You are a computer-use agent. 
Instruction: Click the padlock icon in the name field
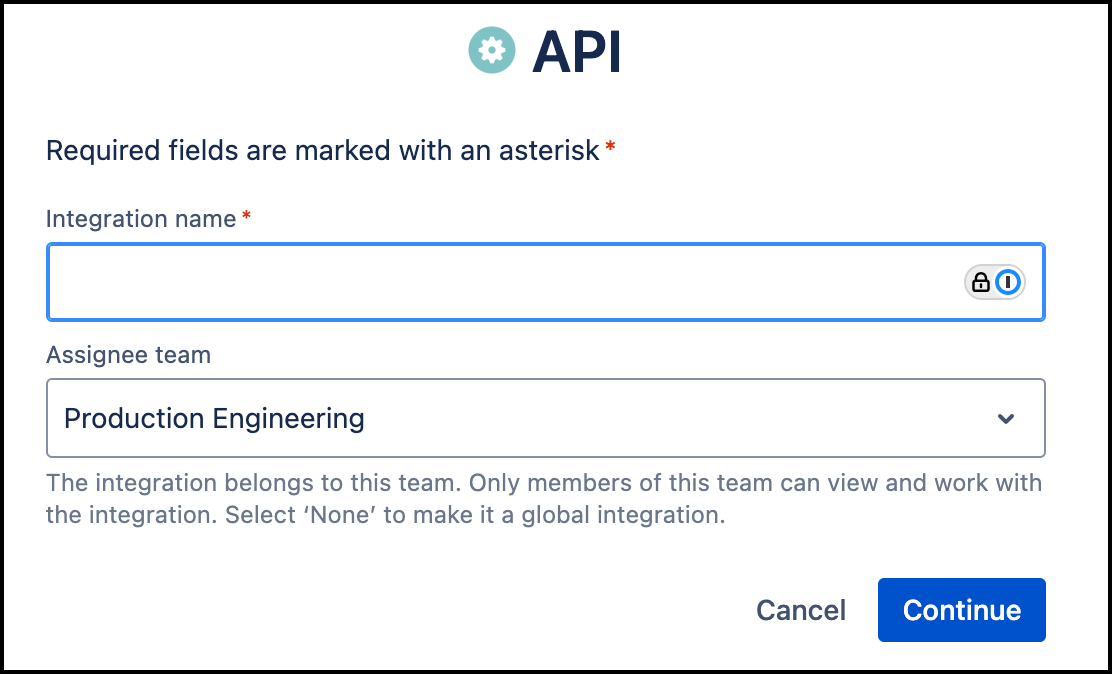pyautogui.click(x=981, y=283)
